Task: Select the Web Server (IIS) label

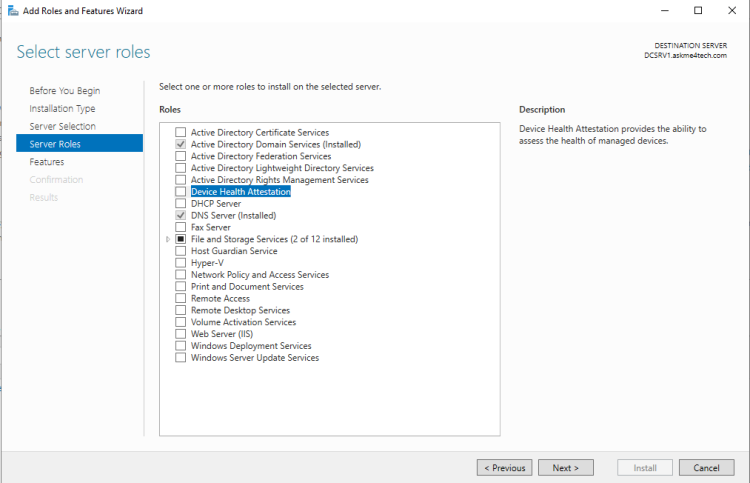Action: [222, 334]
